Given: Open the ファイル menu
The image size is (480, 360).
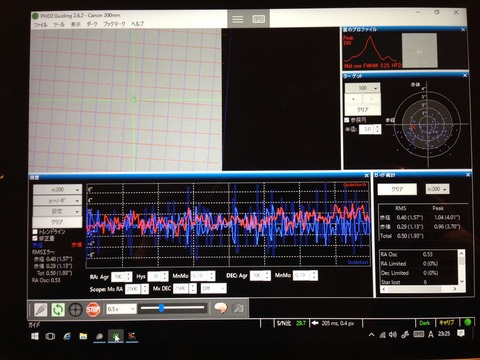Looking at the screenshot, I should click(40, 24).
